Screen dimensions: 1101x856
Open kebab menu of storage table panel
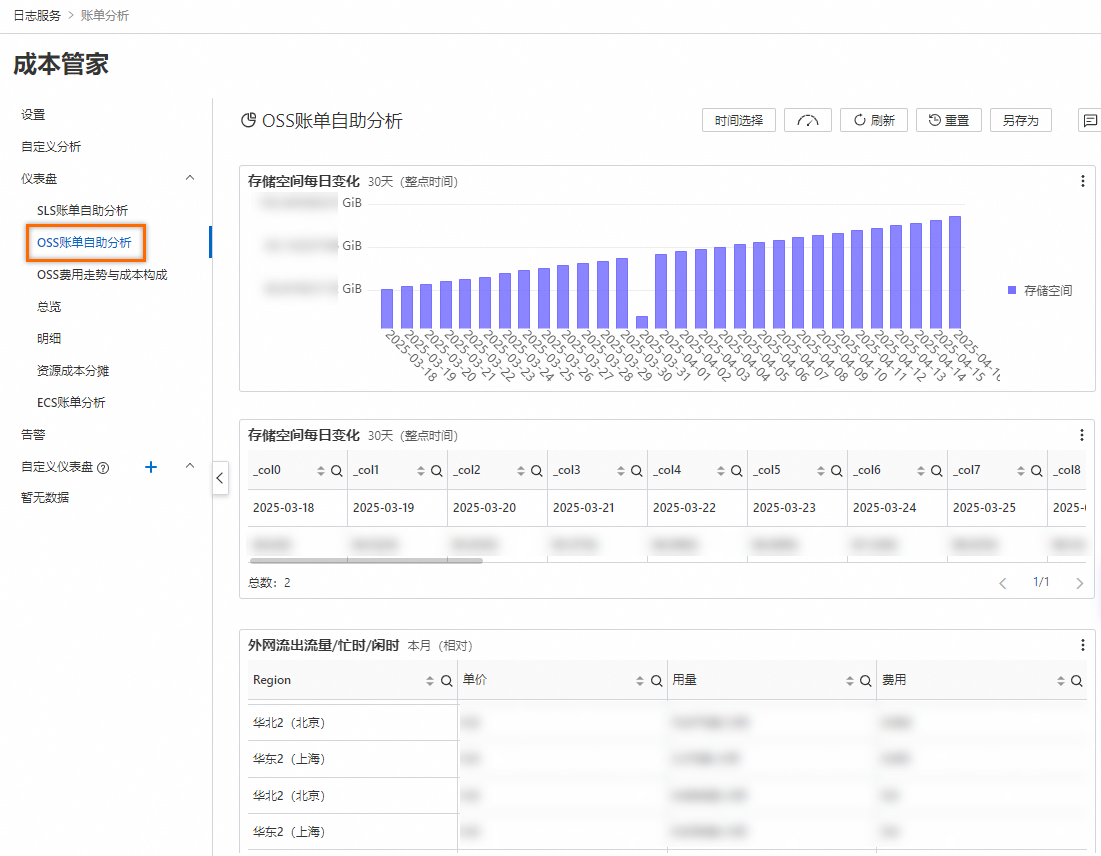point(1082,435)
